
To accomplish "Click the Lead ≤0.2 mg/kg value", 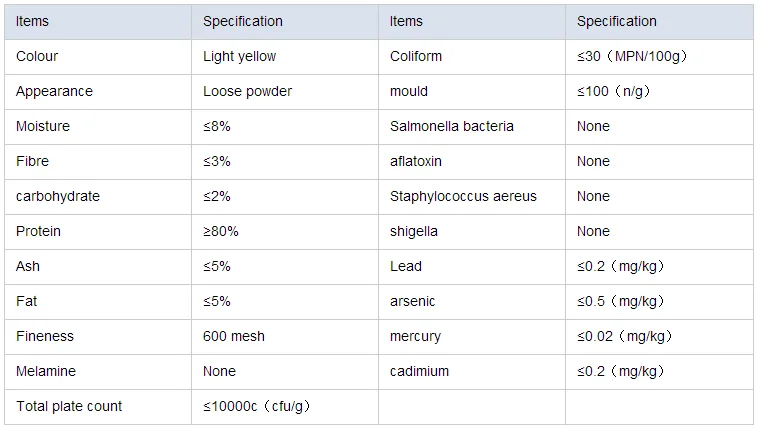I will coord(620,266).
